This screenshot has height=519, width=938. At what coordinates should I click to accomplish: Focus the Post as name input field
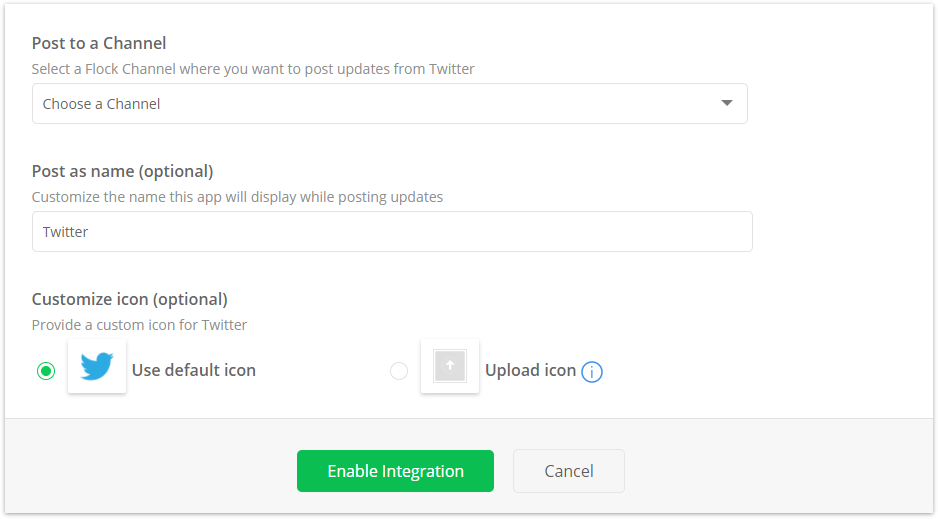(x=392, y=231)
